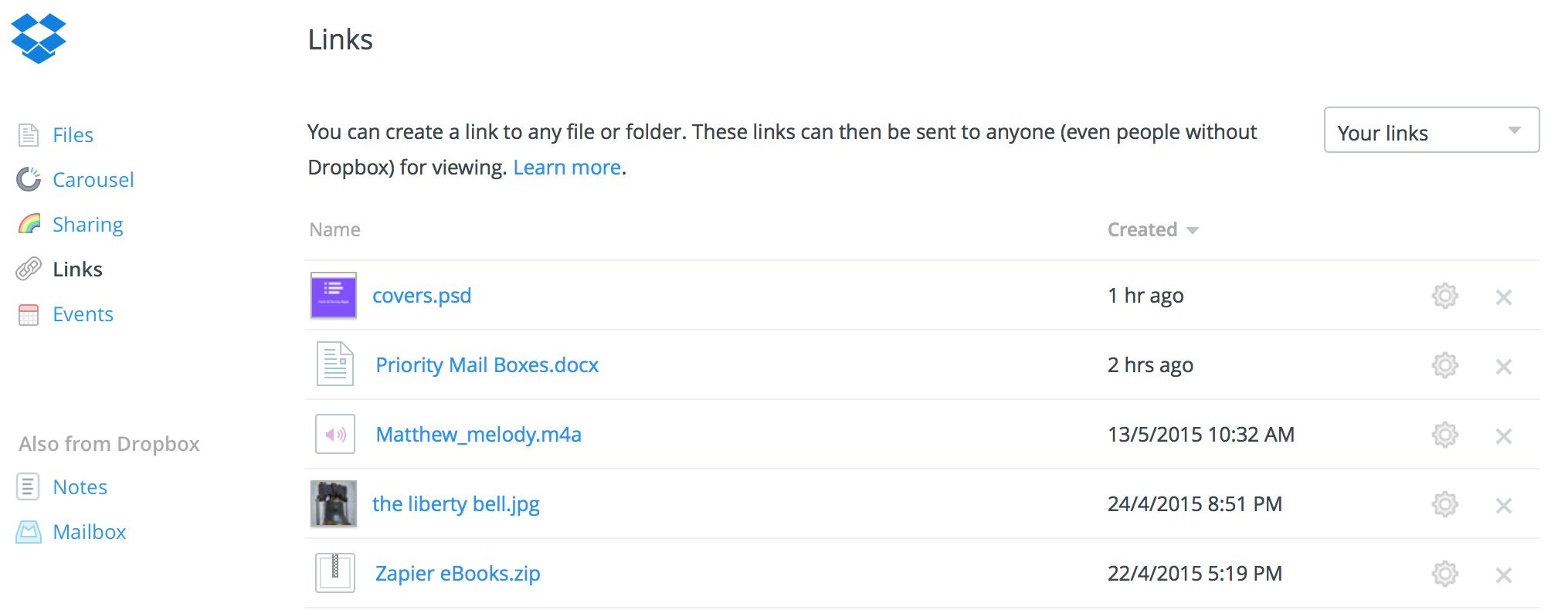The height and width of the screenshot is (610, 1568).
Task: Follow the Learn more link
Action: click(567, 168)
